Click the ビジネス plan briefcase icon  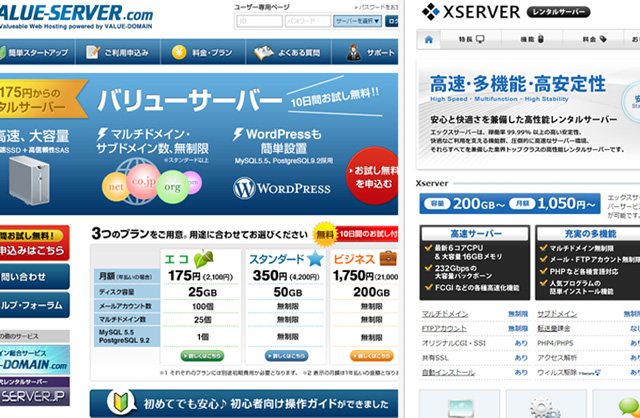coord(388,258)
